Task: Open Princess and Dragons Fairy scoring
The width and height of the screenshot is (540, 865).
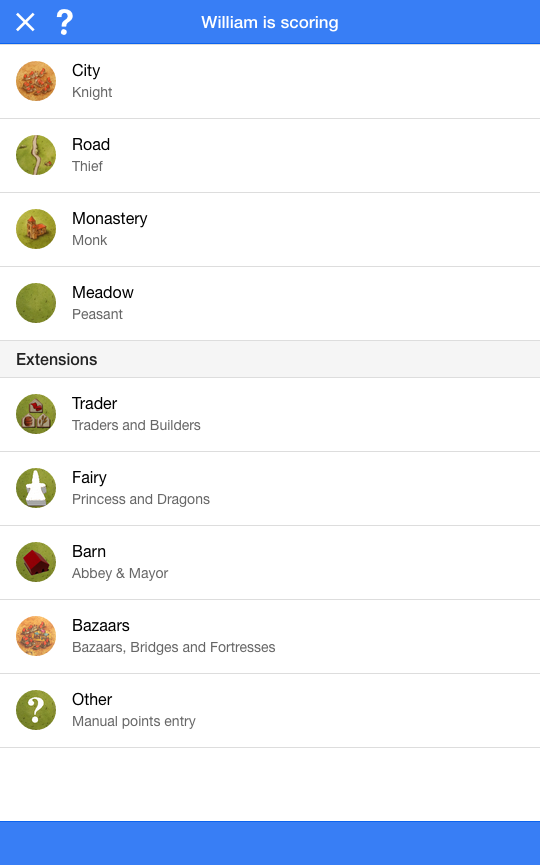Action: point(270,488)
